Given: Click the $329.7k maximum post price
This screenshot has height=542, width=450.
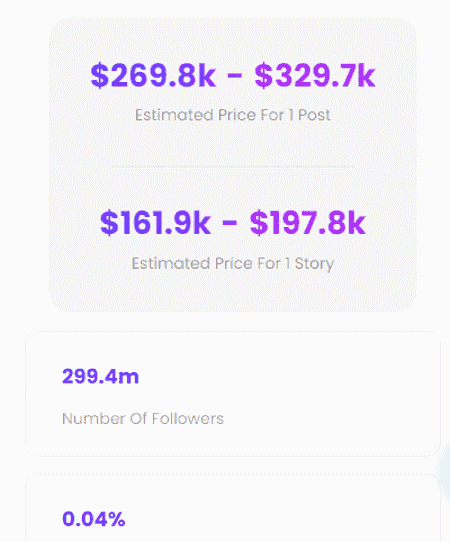Looking at the screenshot, I should 315,75.
